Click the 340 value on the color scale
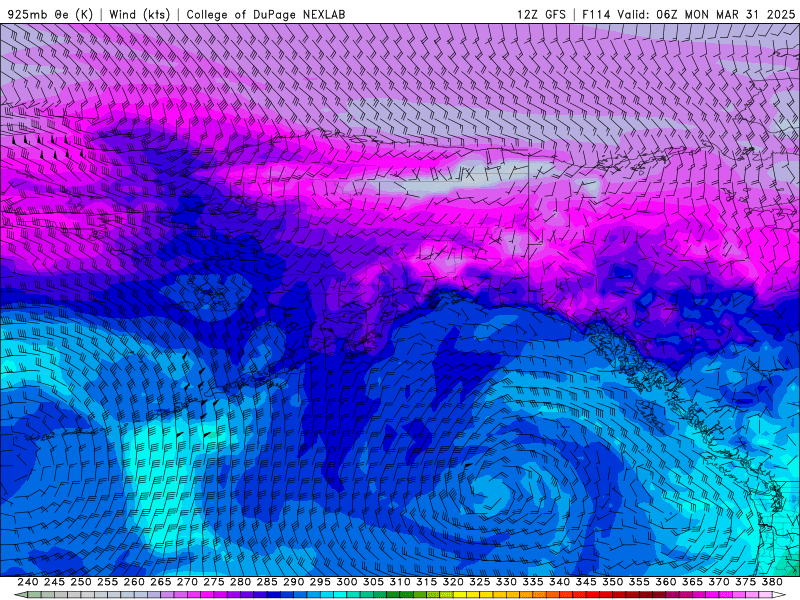This screenshot has width=800, height=600. coord(559,582)
